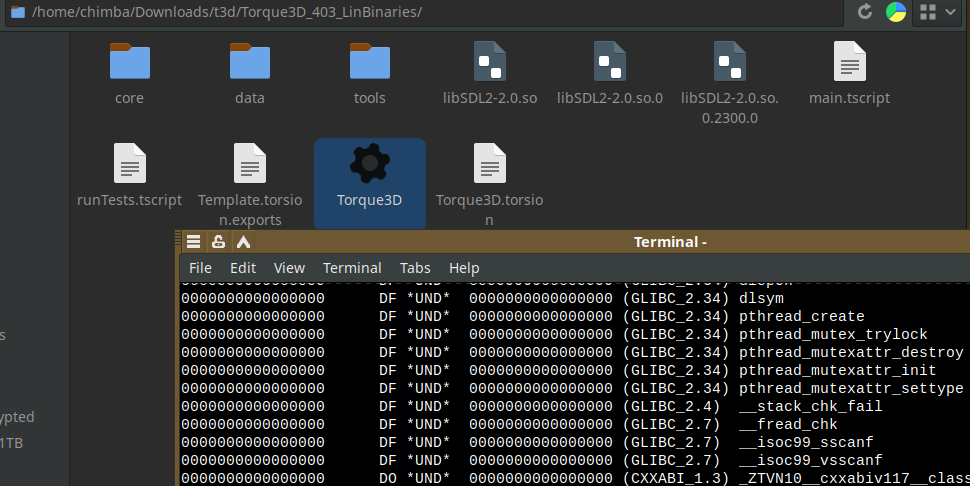Open the view mode dropdown arrow
Screen dimensions: 970x486
(950, 12)
